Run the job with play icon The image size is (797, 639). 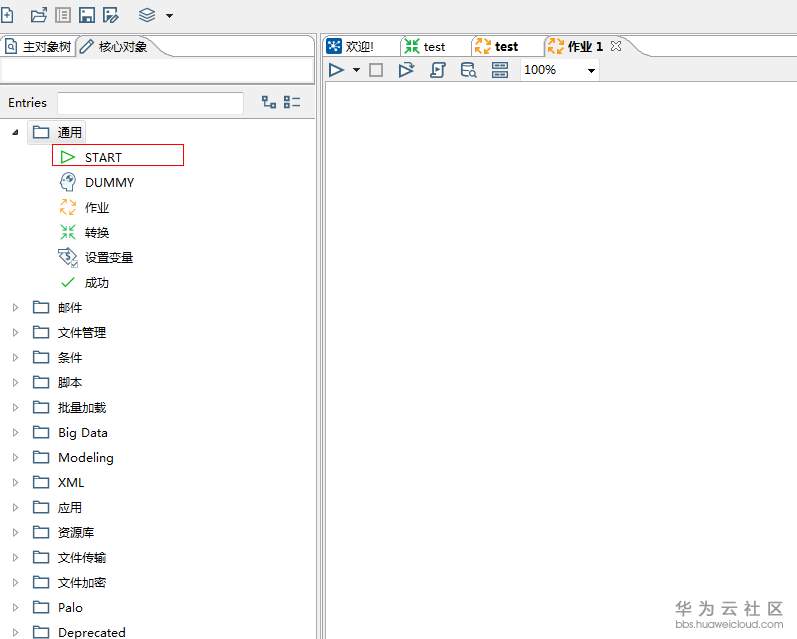click(x=336, y=70)
